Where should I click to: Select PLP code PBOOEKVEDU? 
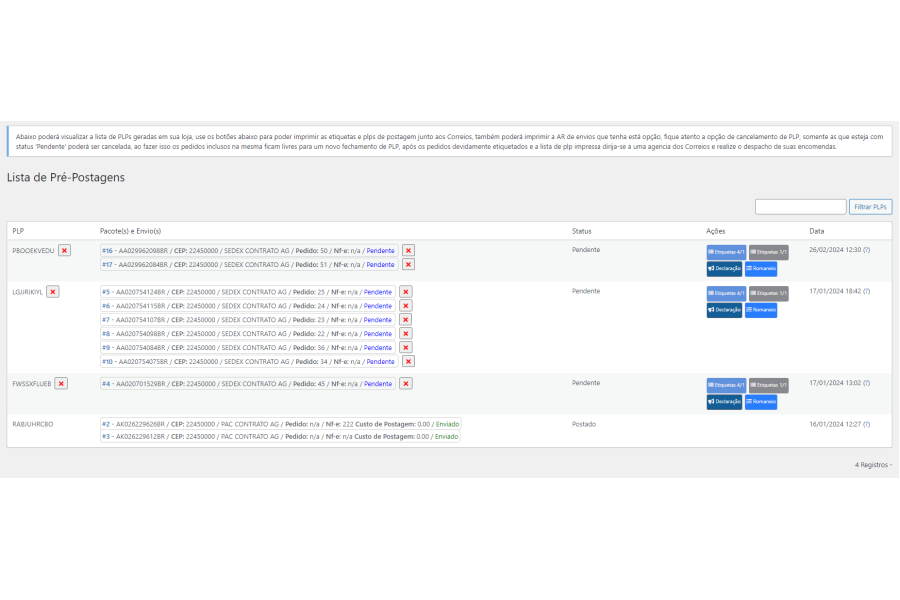(x=33, y=251)
